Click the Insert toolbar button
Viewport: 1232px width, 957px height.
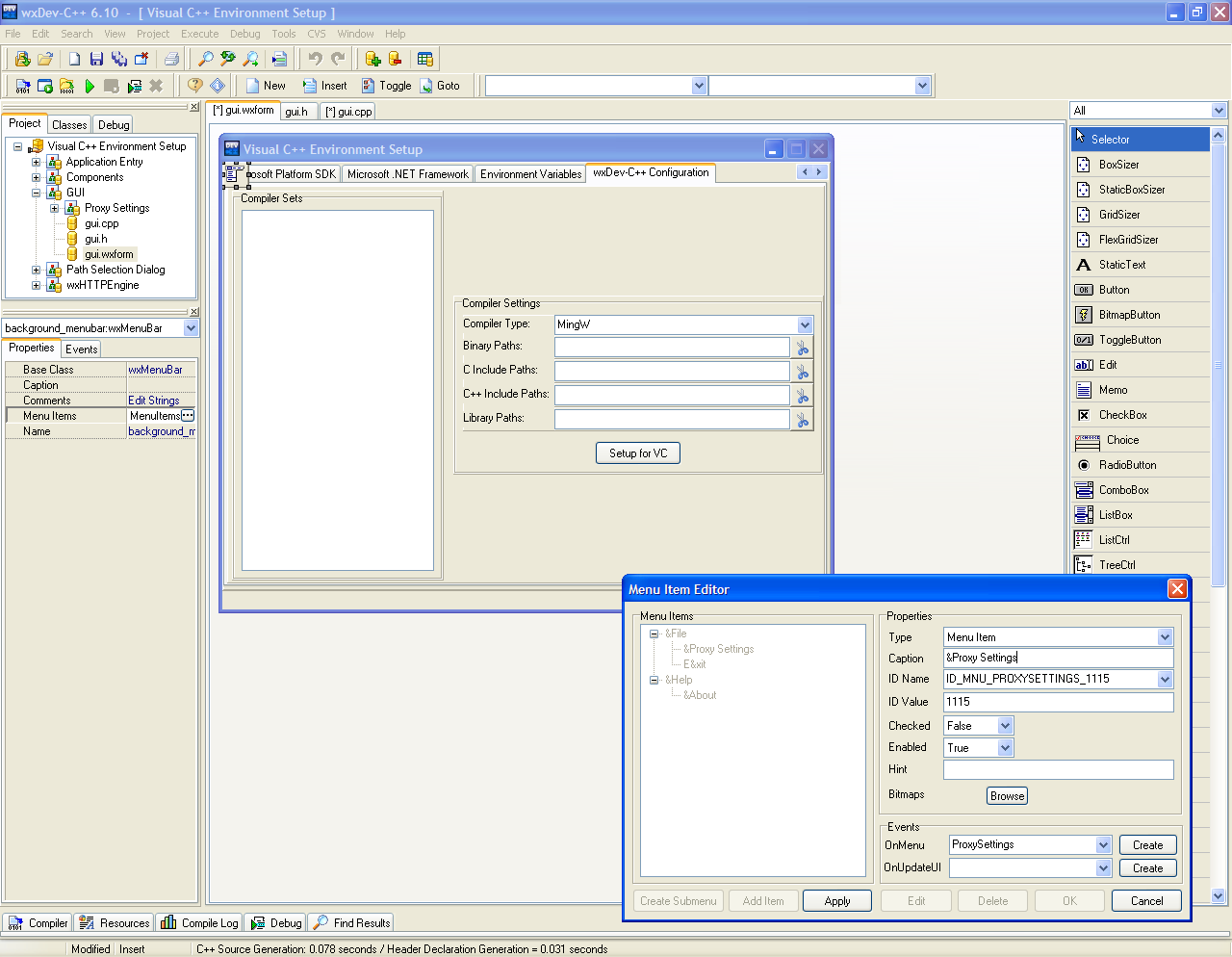pyautogui.click(x=324, y=86)
